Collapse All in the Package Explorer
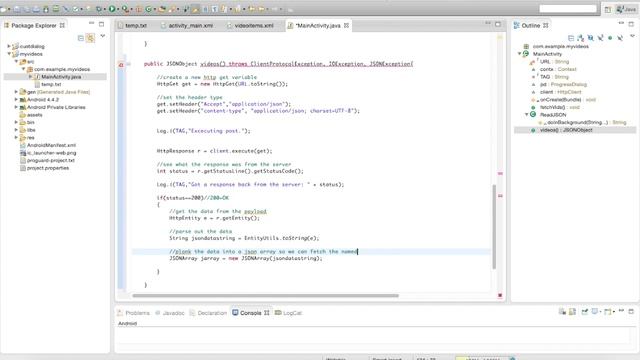The image size is (640, 360). (81, 38)
